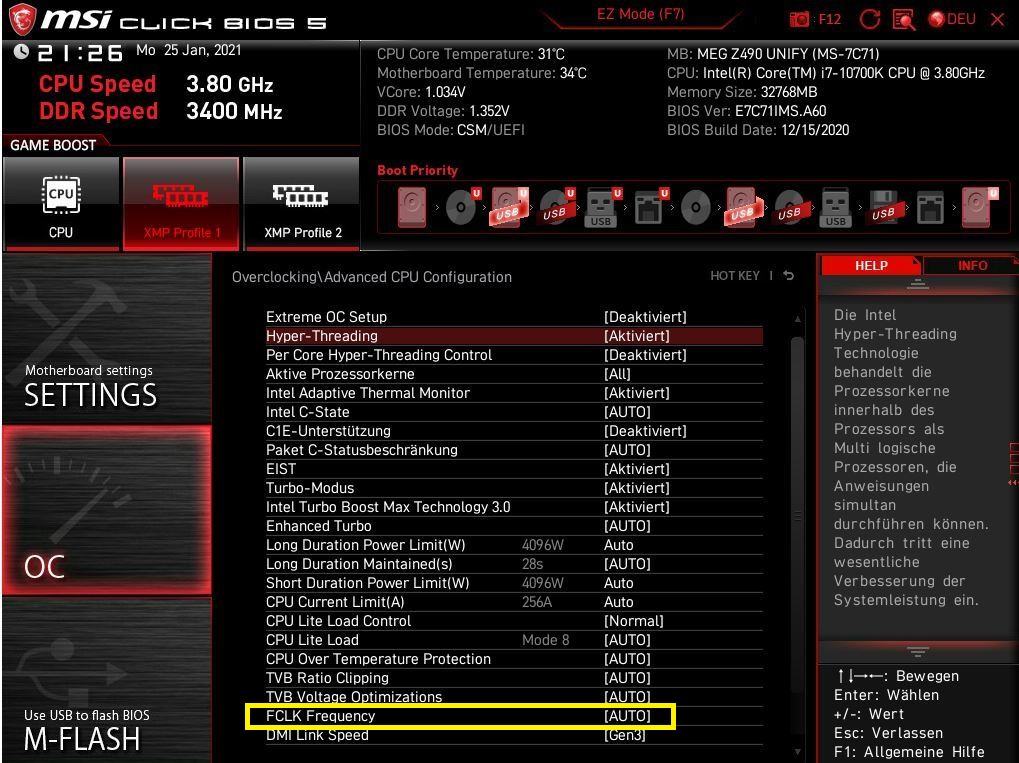Viewport: 1019px width, 763px height.
Task: Open Intel C-State [AUTO] options
Action: 513,412
